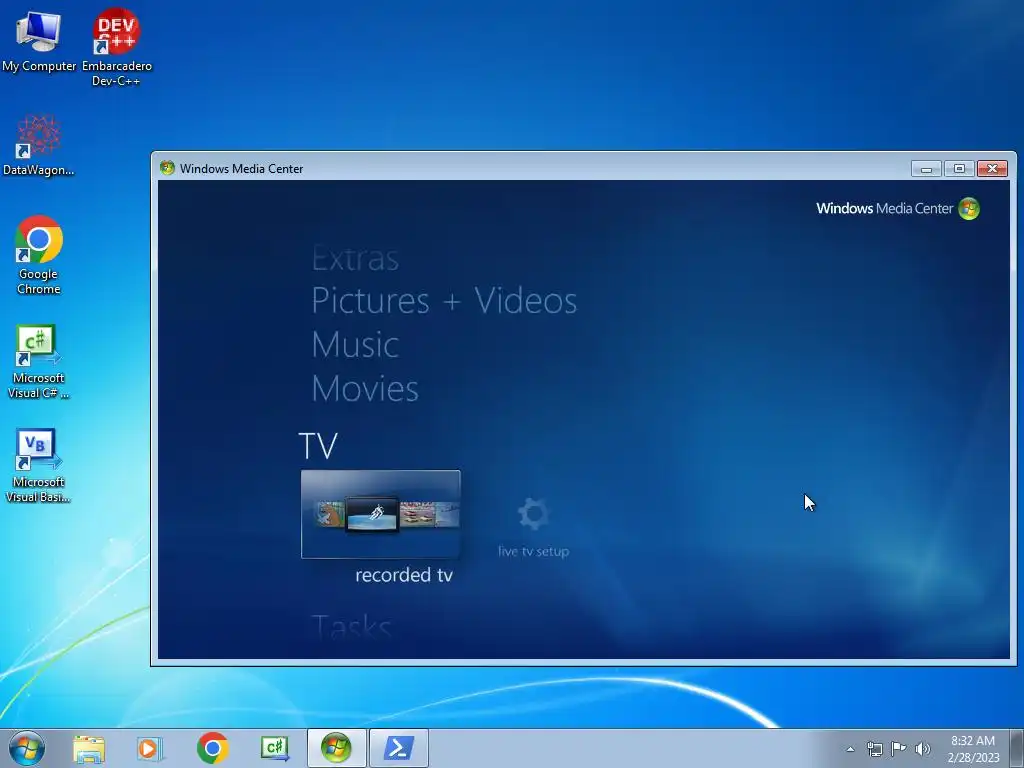This screenshot has width=1024, height=768.
Task: Click the live tv setup label
Action: click(x=534, y=551)
